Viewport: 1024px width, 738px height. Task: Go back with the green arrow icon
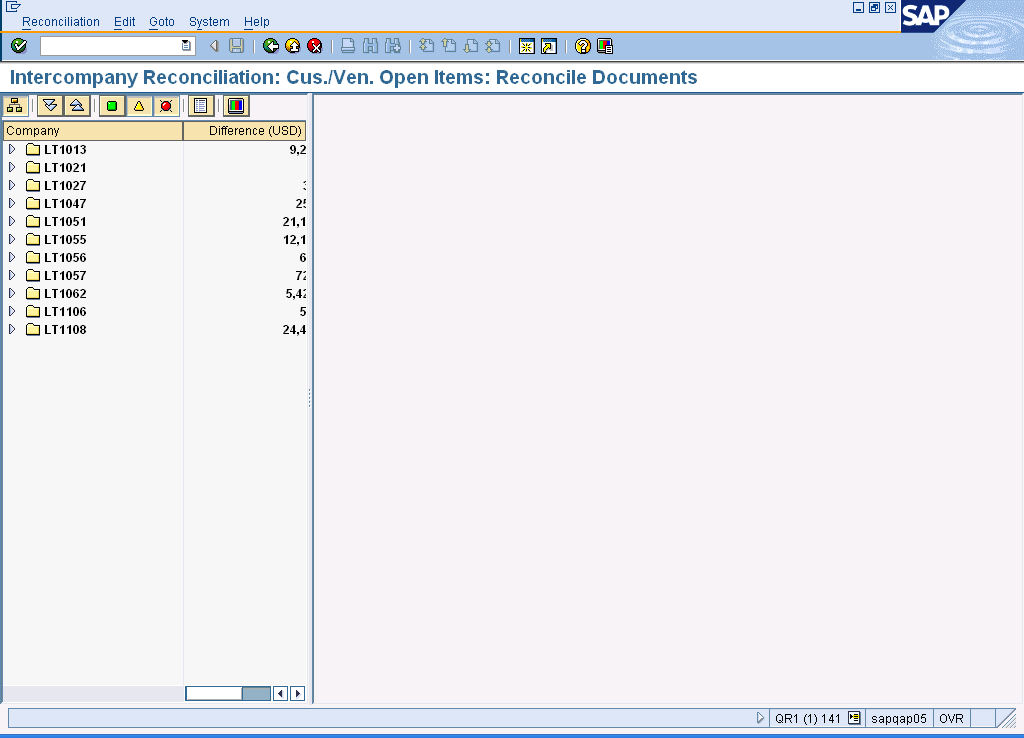coord(270,46)
